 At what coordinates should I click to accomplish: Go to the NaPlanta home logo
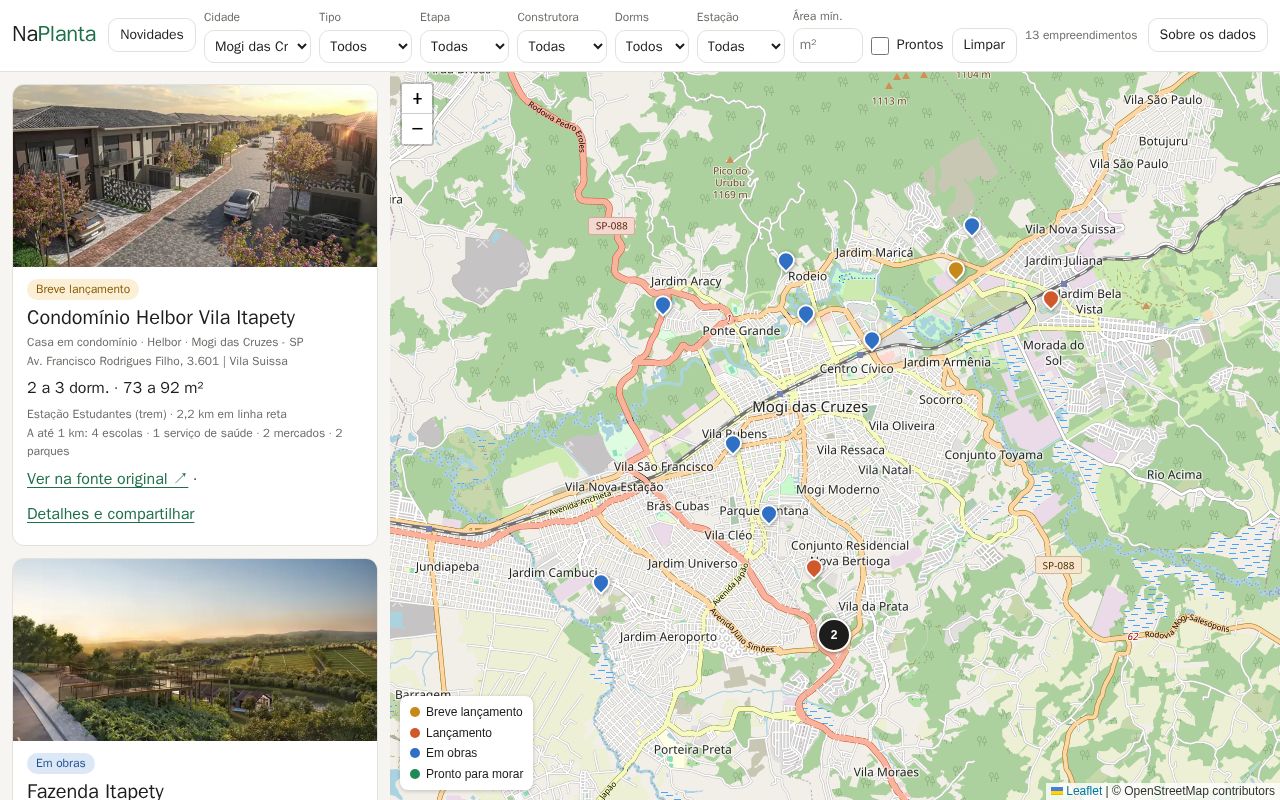point(54,34)
